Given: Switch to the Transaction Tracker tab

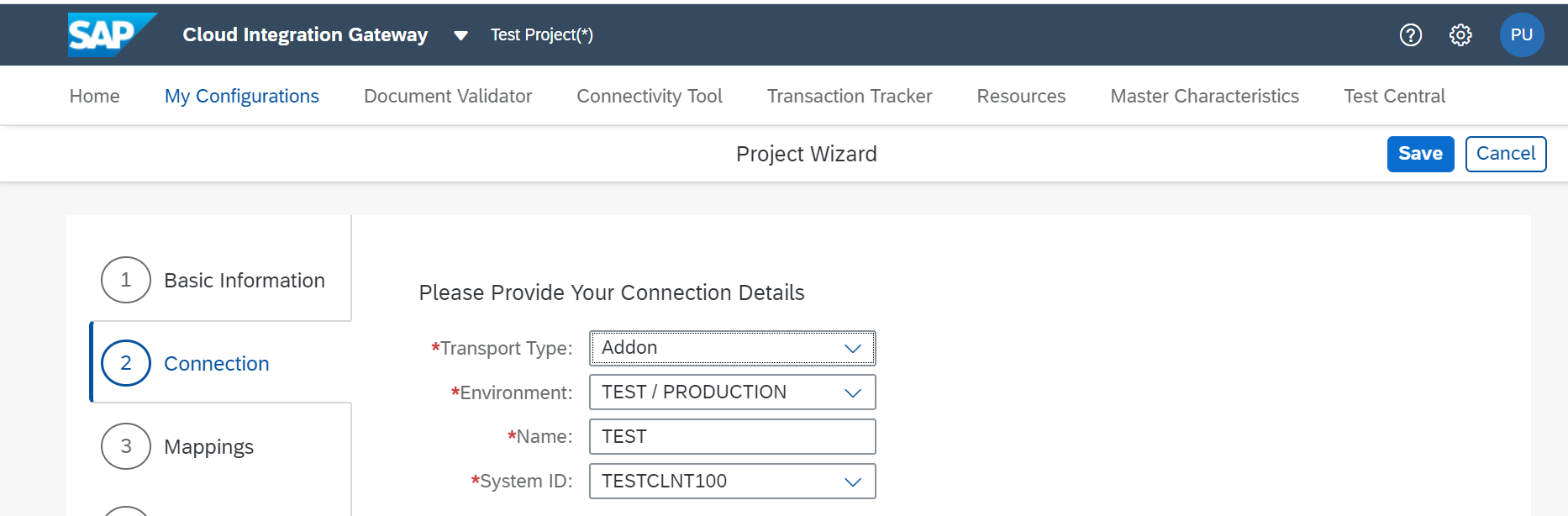Looking at the screenshot, I should click(850, 96).
